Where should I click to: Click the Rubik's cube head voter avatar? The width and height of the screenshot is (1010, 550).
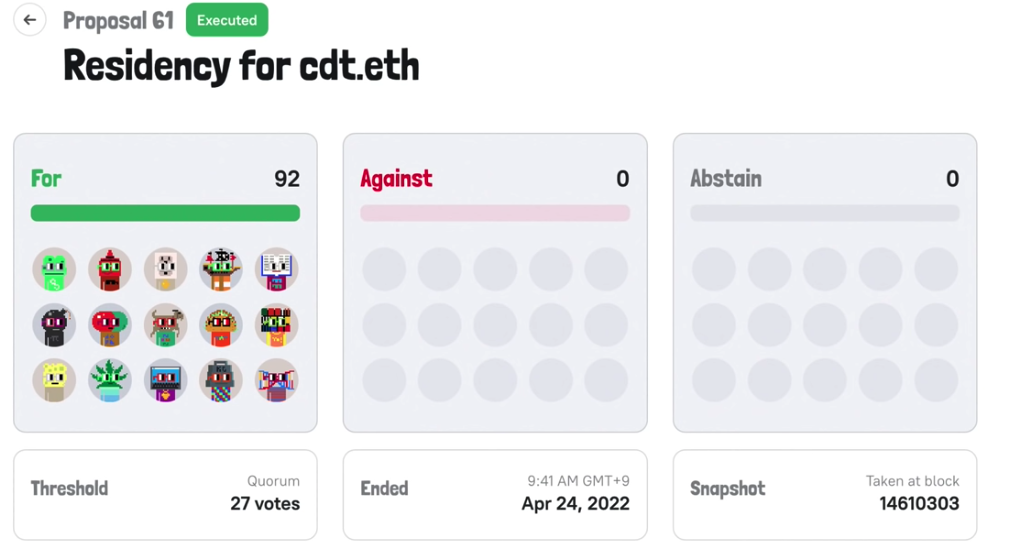tap(276, 325)
